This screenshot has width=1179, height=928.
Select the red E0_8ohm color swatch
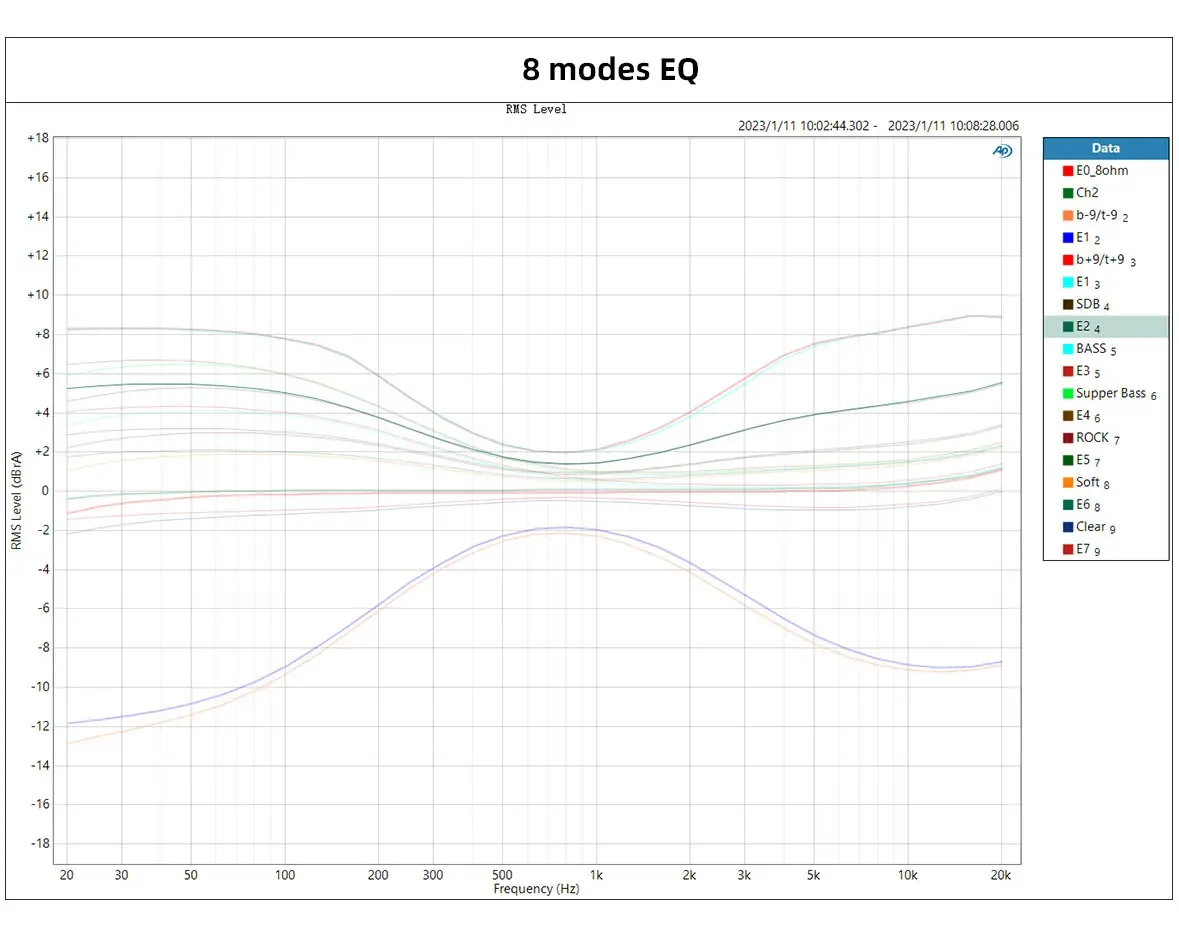pyautogui.click(x=1068, y=171)
